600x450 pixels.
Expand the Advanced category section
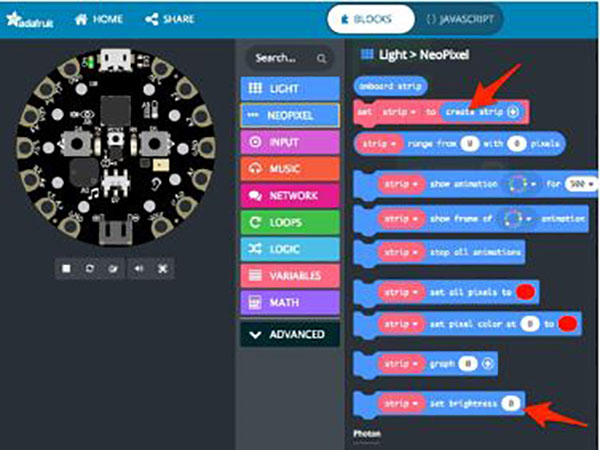[288, 333]
